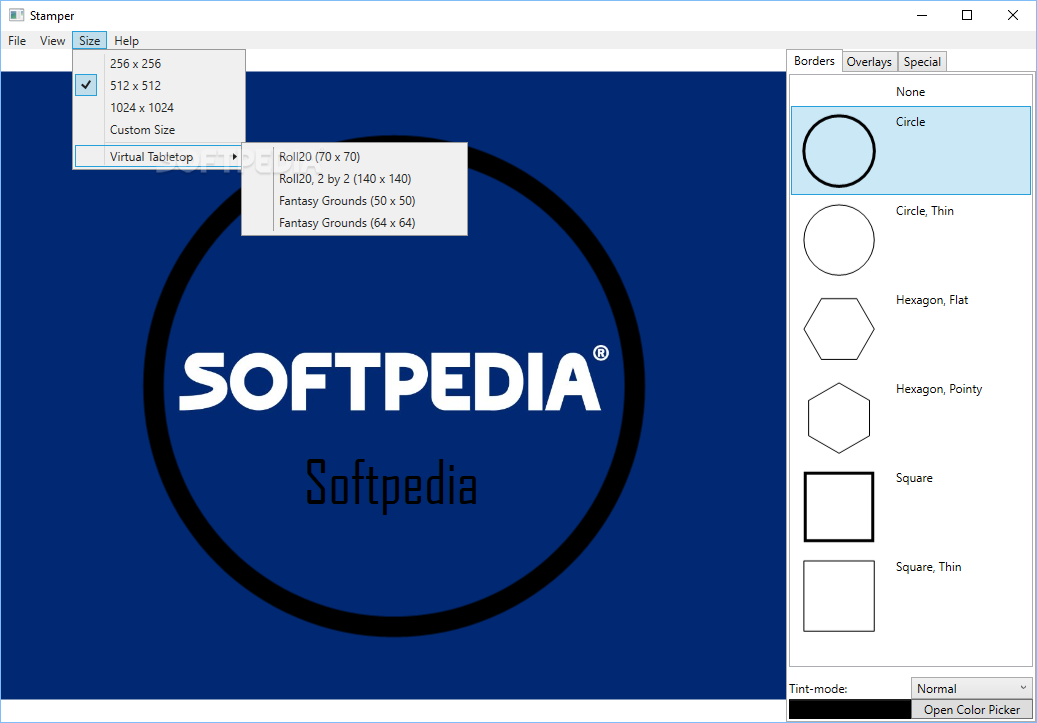Maximize the Stamper window
The height and width of the screenshot is (723, 1037).
click(967, 15)
